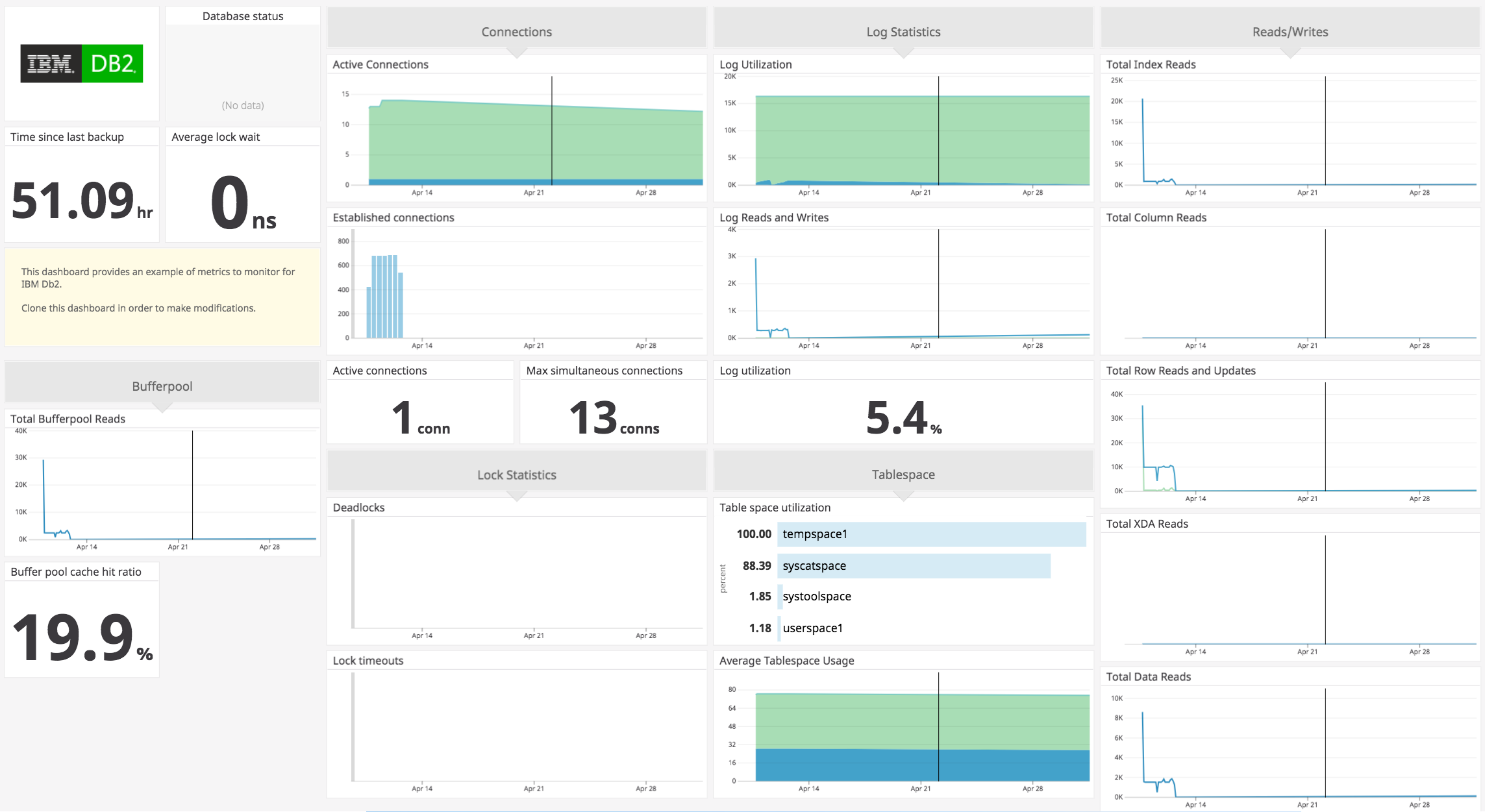Click the Total Index Reads widget title
The height and width of the screenshot is (812, 1485).
1151,64
